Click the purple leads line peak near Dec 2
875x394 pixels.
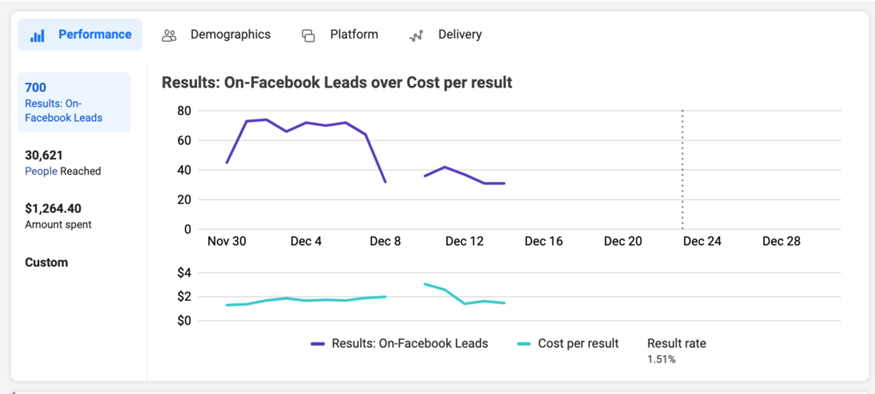pos(266,119)
